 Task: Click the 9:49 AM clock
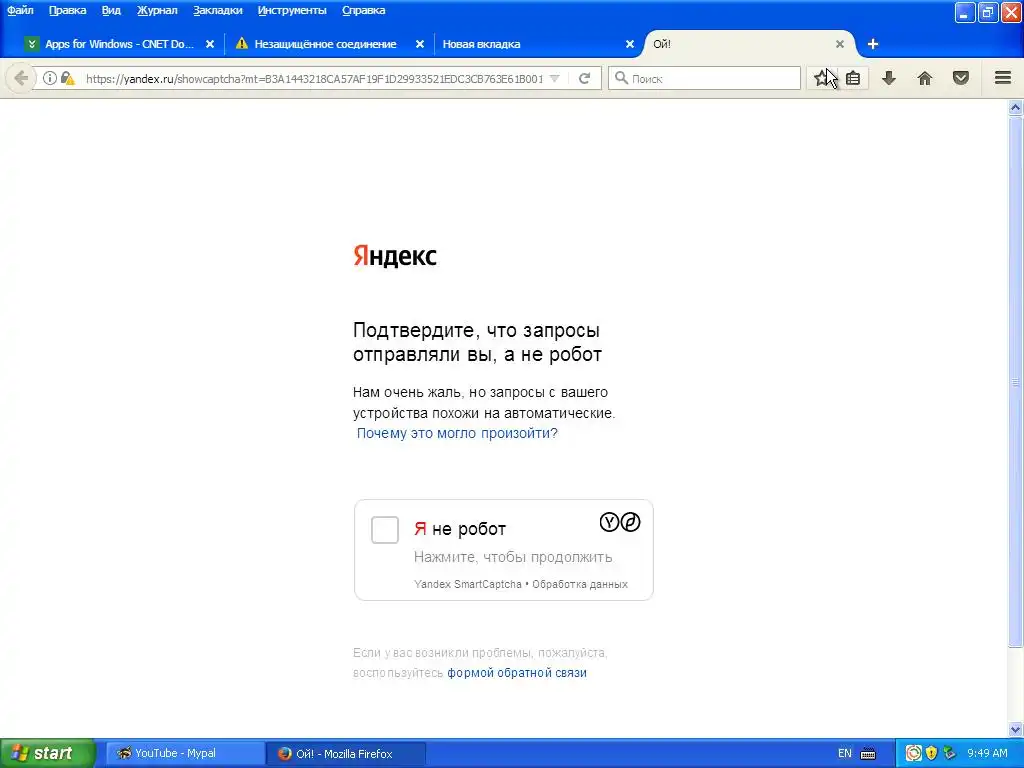(x=987, y=754)
